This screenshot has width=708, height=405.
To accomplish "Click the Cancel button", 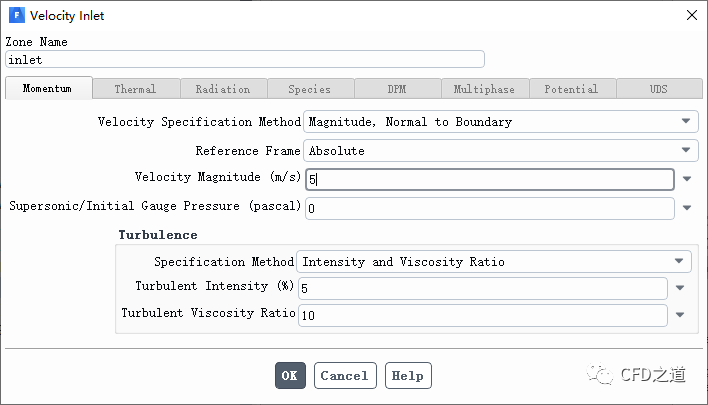I will 345,376.
